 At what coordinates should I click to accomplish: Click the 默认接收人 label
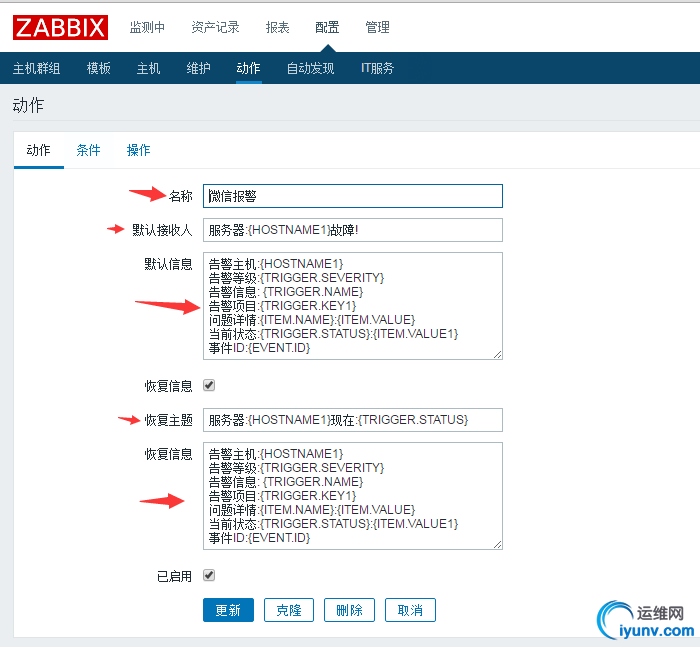162,230
